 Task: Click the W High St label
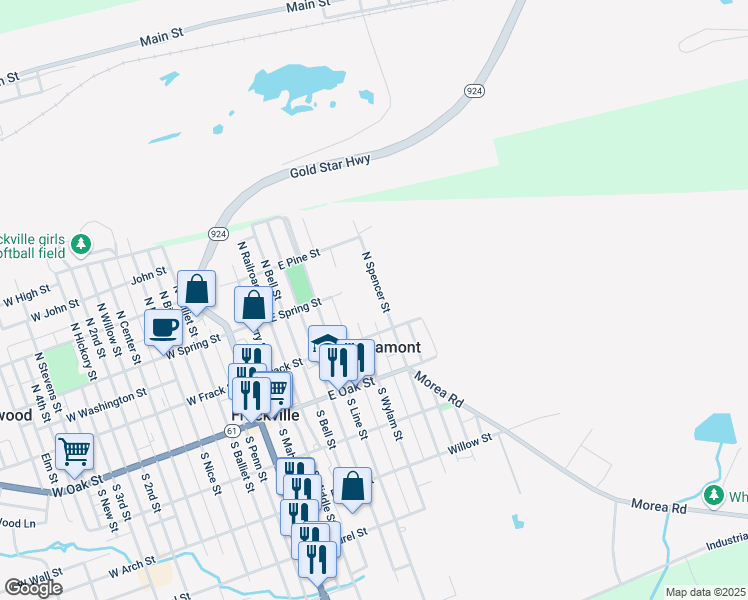pyautogui.click(x=26, y=296)
